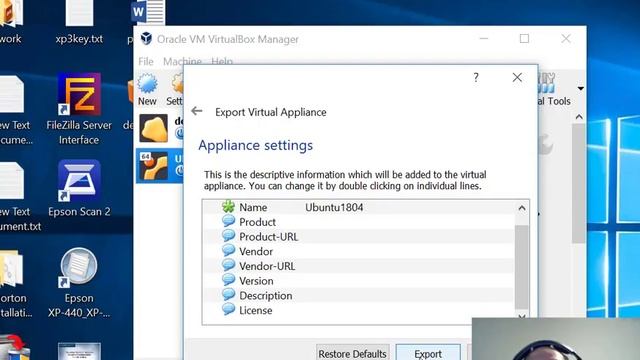This screenshot has height=360, width=640.
Task: Click the Product row speech bubble icon
Action: point(228,221)
